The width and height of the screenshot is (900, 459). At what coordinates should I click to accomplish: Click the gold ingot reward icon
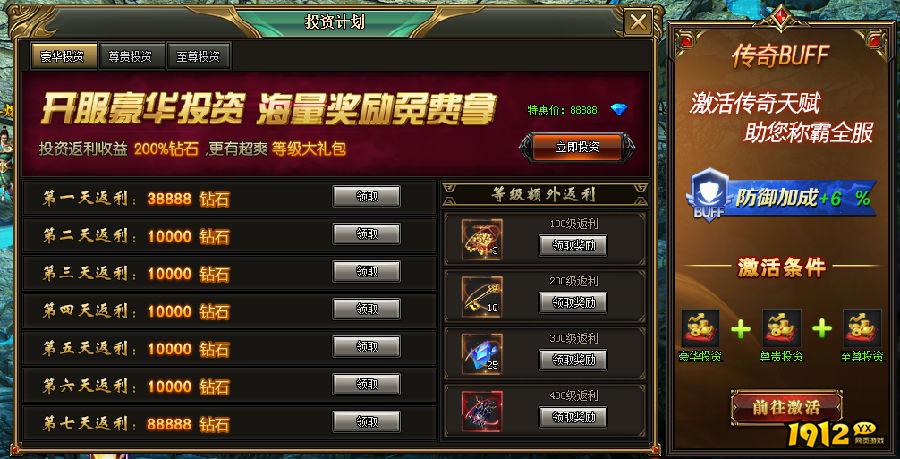[x=482, y=240]
